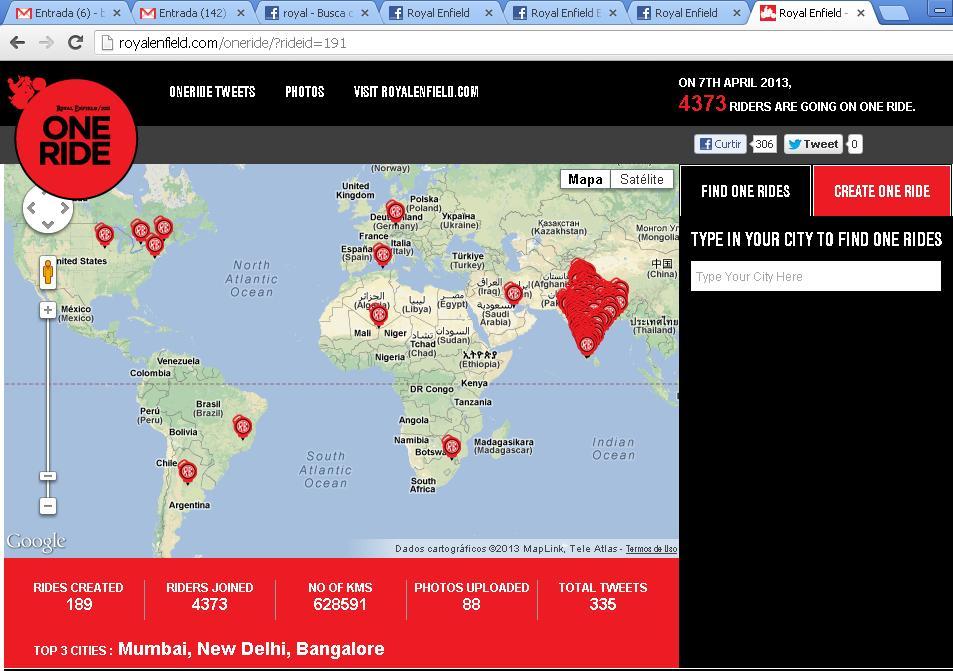Open the Create One Ride tab
The width and height of the screenshot is (953, 671).
(882, 191)
